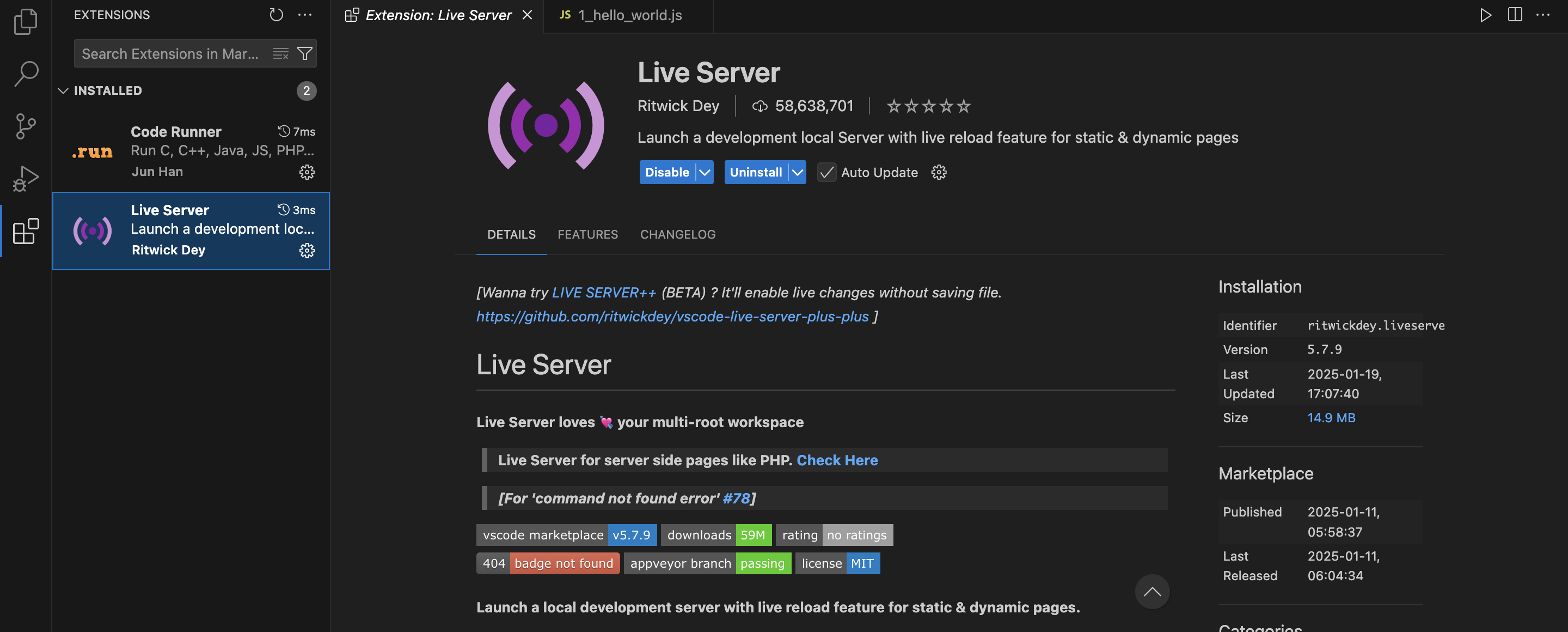Click the Run Code play icon
The height and width of the screenshot is (632, 1568).
click(1485, 15)
